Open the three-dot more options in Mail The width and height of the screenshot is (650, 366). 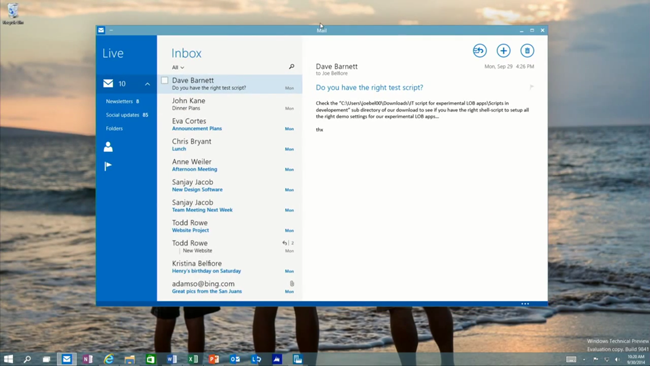(x=525, y=304)
